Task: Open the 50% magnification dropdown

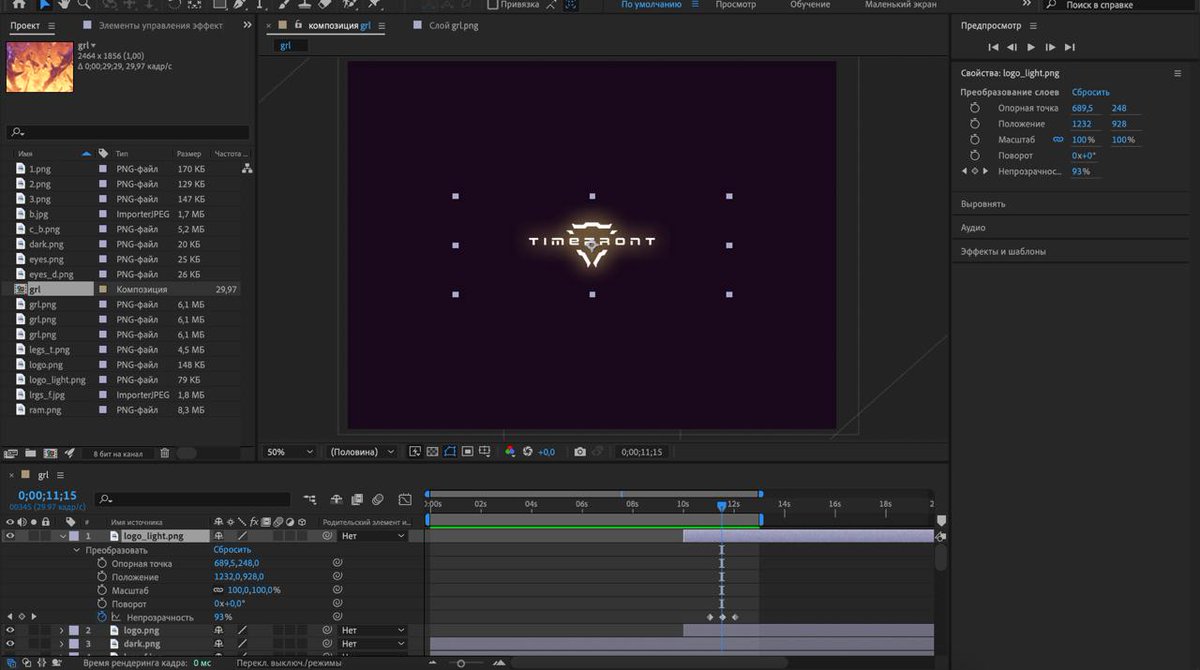Action: click(290, 452)
